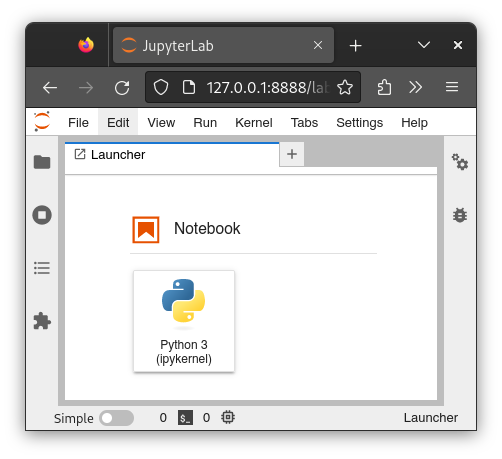
Task: Create a Python 3 (ipykernel) notebook
Action: click(x=184, y=321)
